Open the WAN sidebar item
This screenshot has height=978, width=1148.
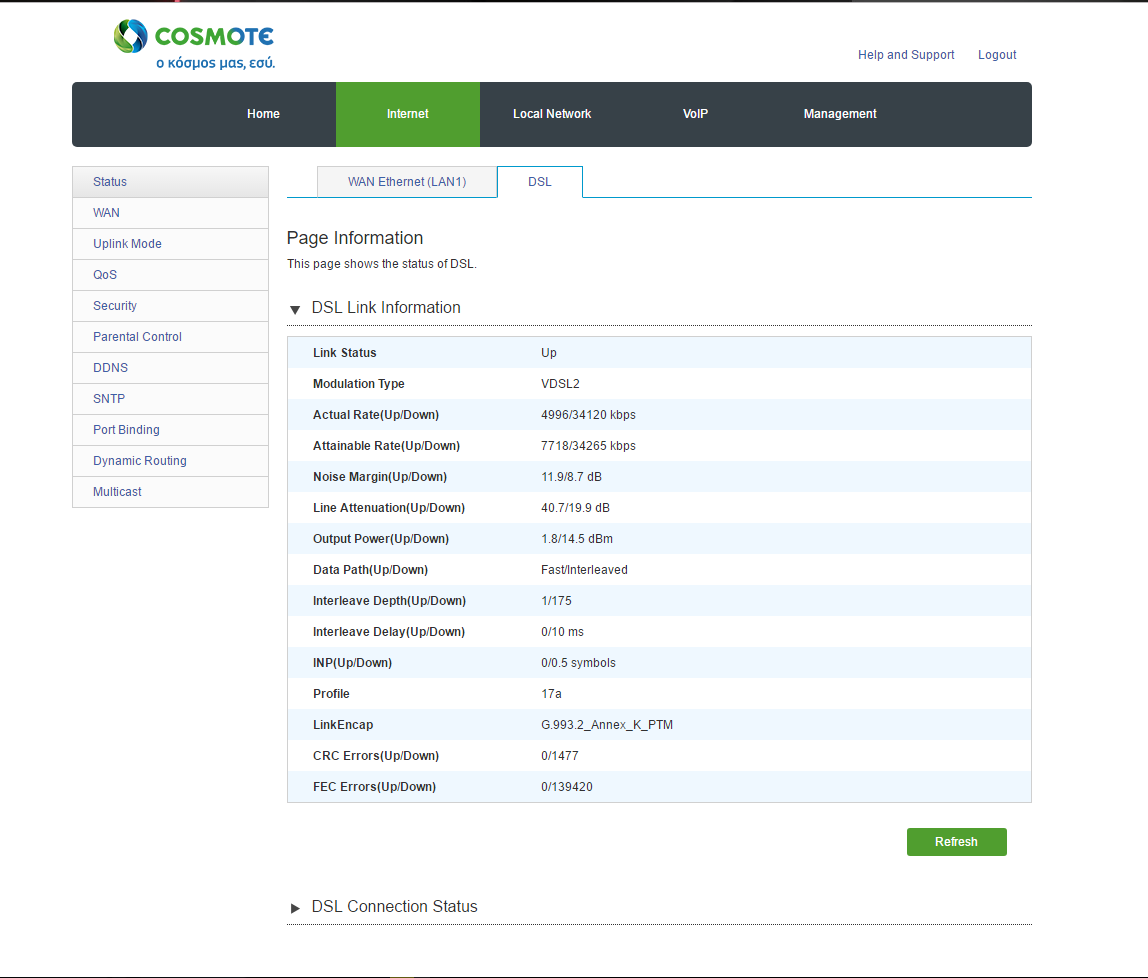(106, 213)
